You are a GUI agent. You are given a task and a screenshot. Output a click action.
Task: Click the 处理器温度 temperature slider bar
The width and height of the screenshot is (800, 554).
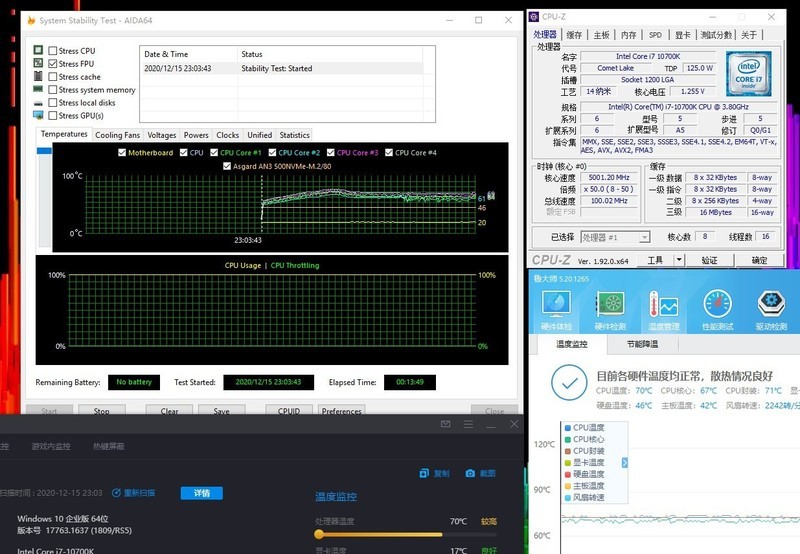378,534
